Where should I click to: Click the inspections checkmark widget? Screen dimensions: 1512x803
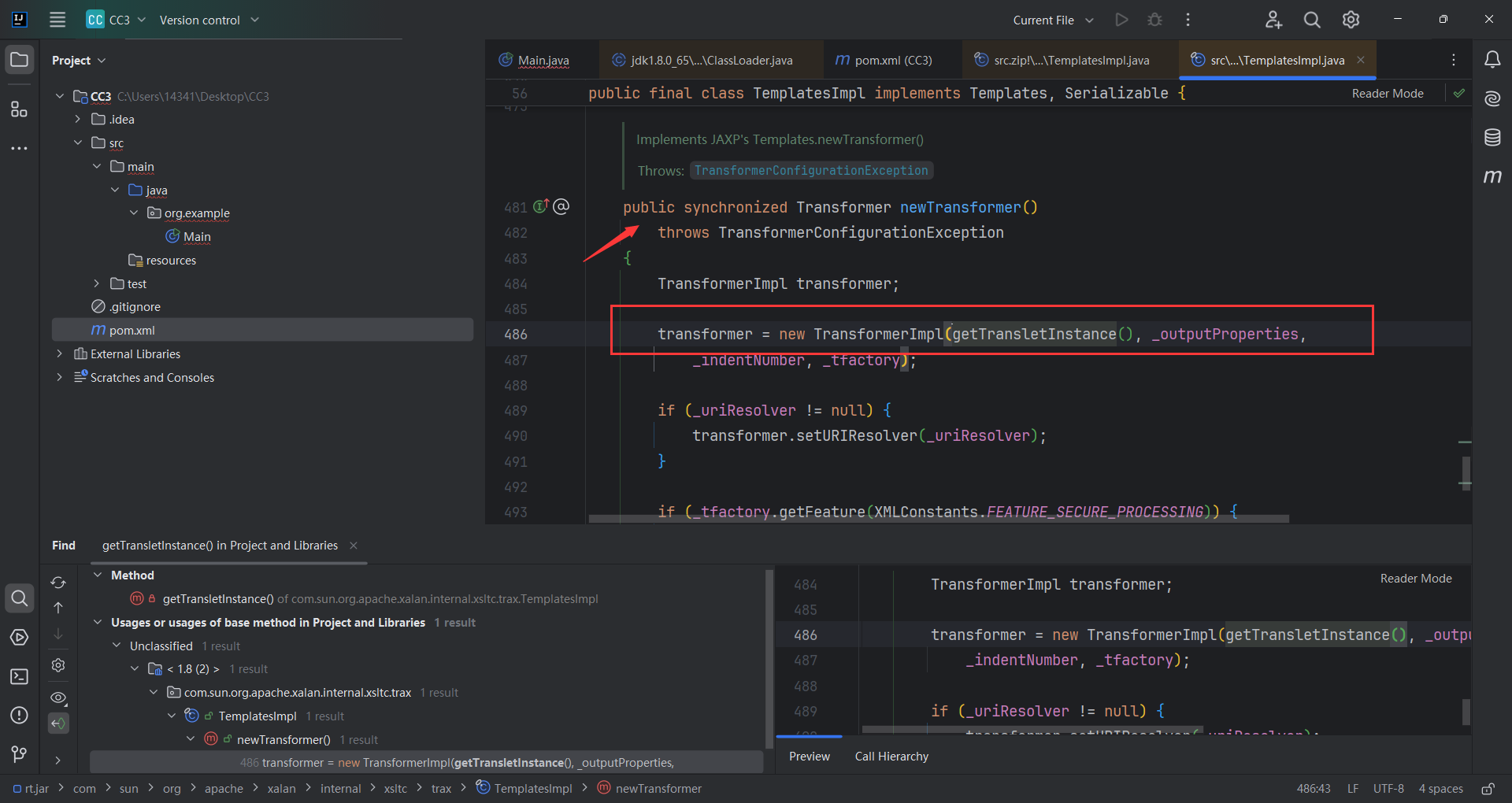(x=1459, y=93)
